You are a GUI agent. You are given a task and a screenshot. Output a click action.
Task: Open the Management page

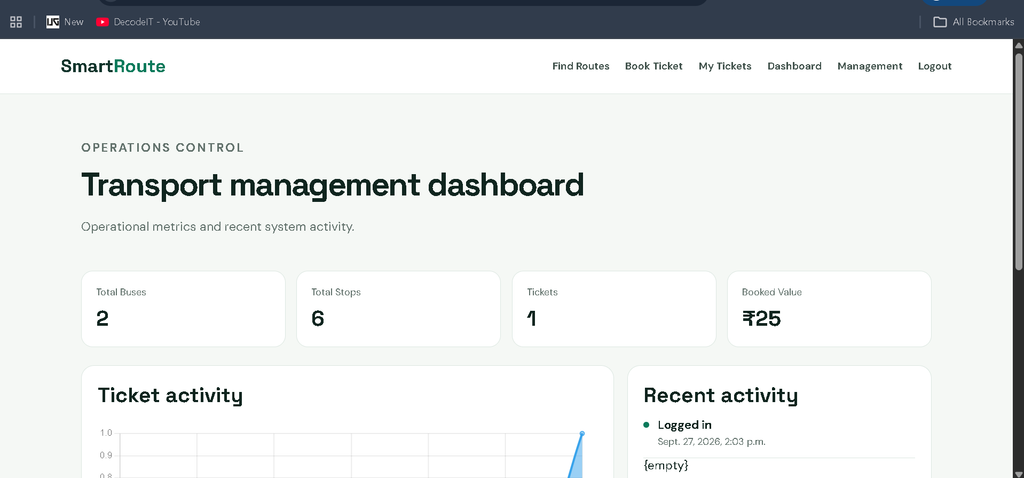point(870,66)
